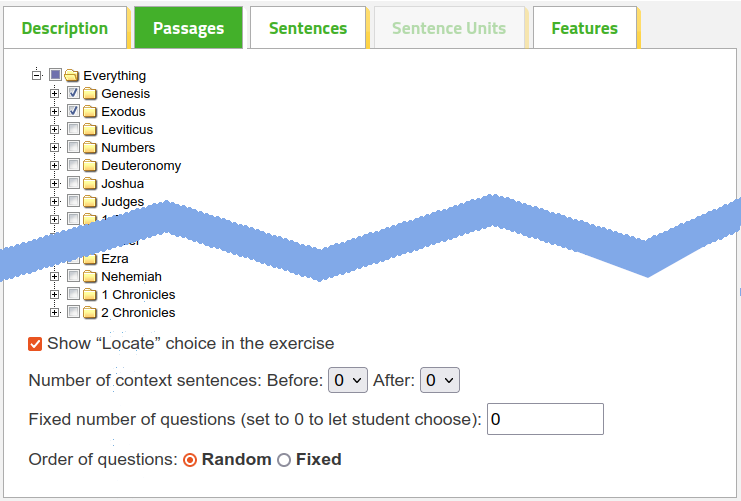This screenshot has width=741, height=501.
Task: Open the Features tab
Action: (585, 28)
